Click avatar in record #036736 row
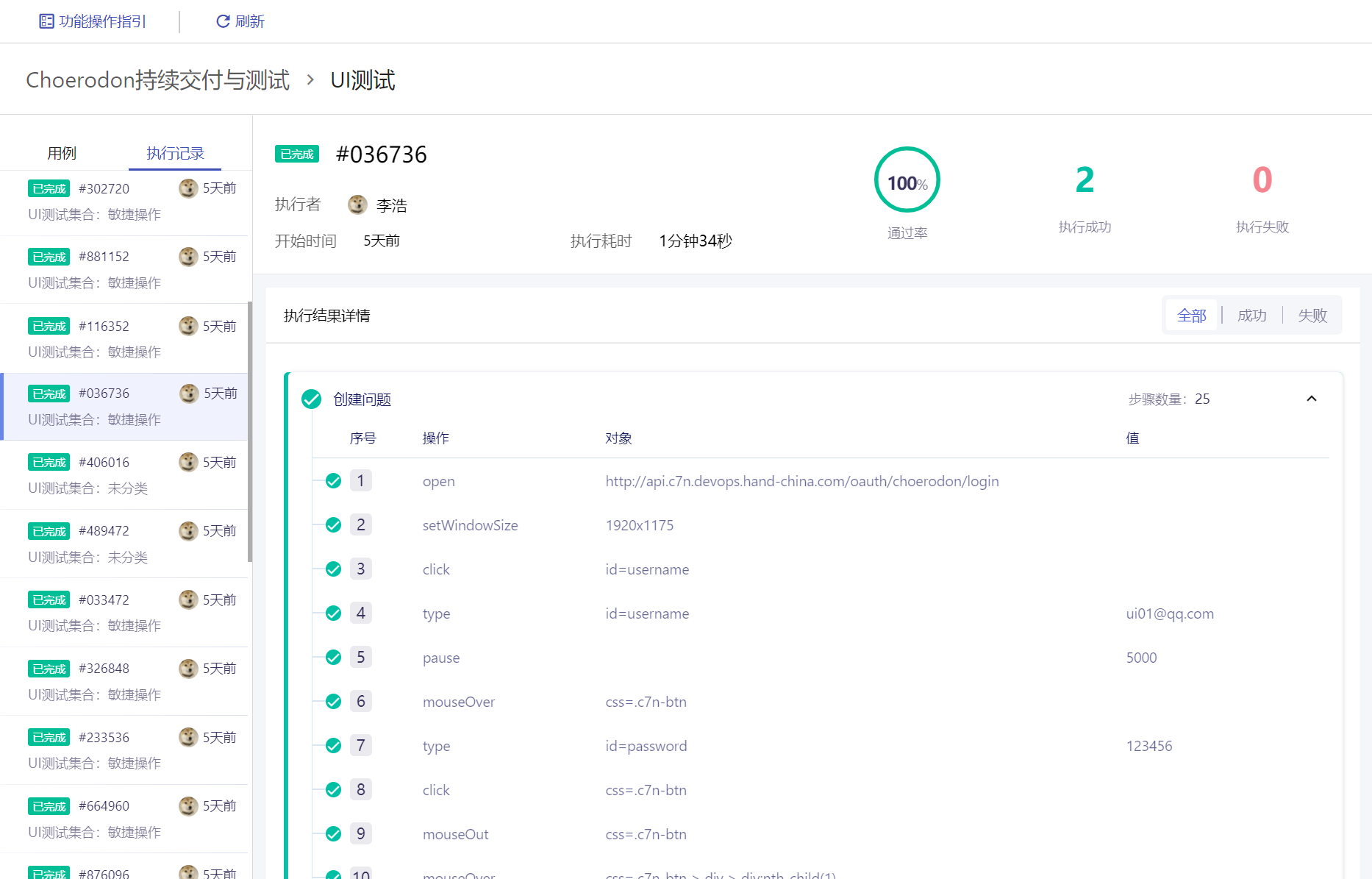This screenshot has width=1372, height=879. point(189,394)
